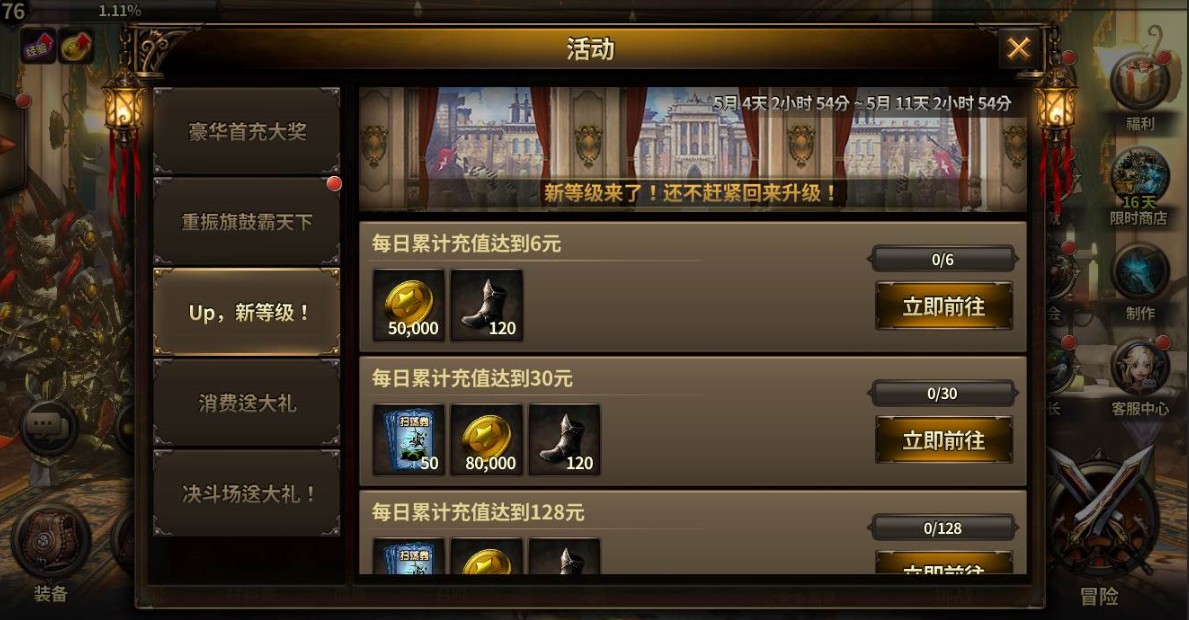The width and height of the screenshot is (1189, 620).
Task: Click 立即前往 for the 6元 recharge reward
Action: [943, 306]
